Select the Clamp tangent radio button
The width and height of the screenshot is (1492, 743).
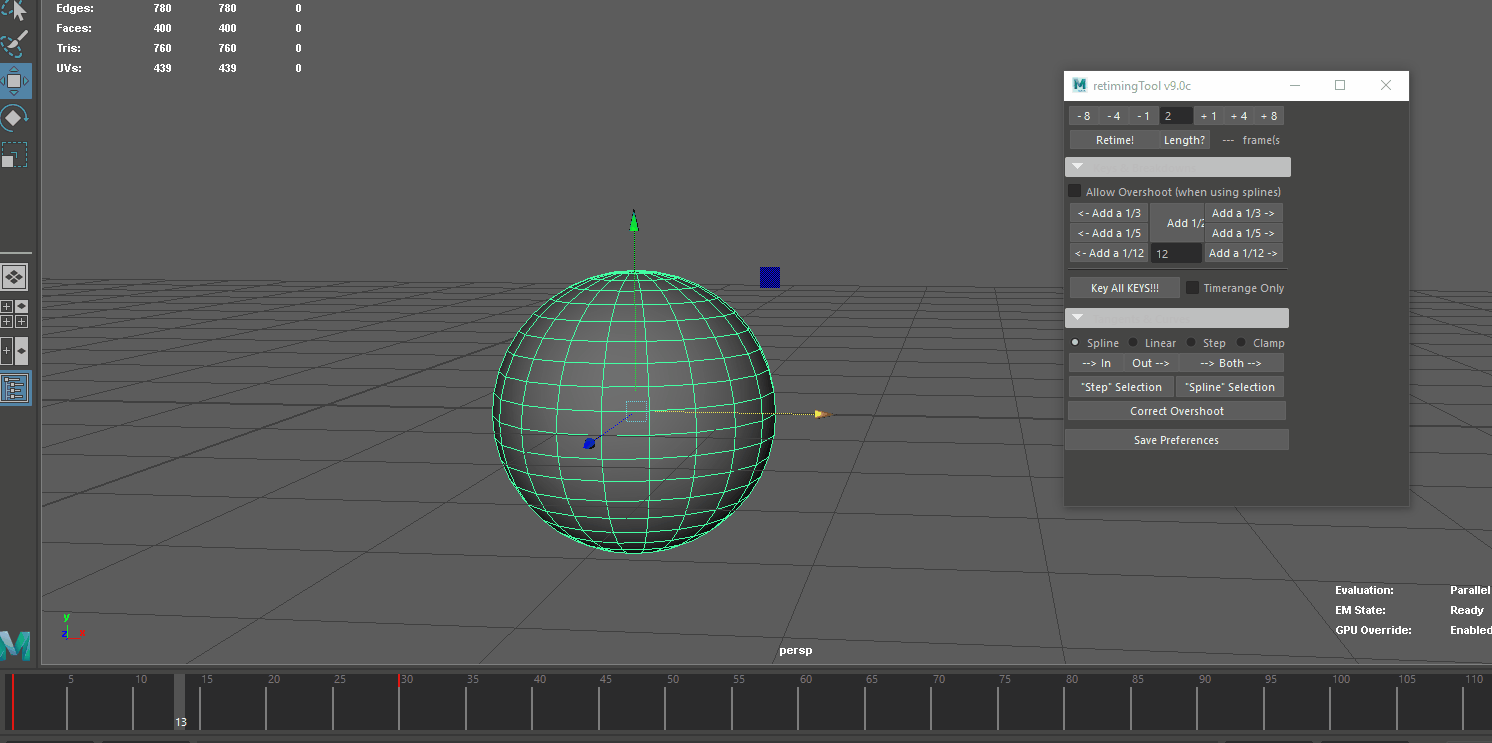[x=1241, y=342]
